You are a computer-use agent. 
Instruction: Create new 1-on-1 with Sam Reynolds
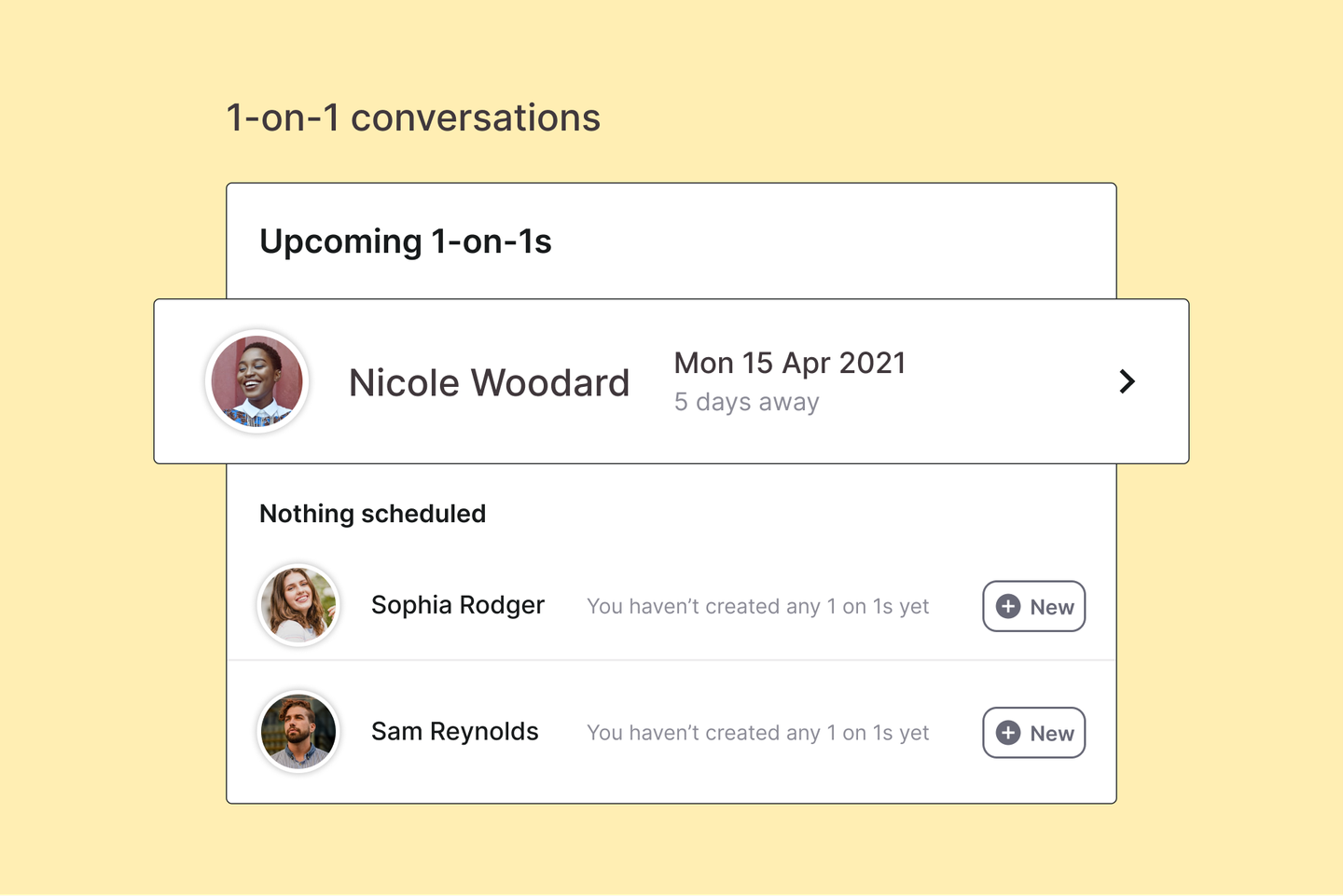click(1034, 733)
